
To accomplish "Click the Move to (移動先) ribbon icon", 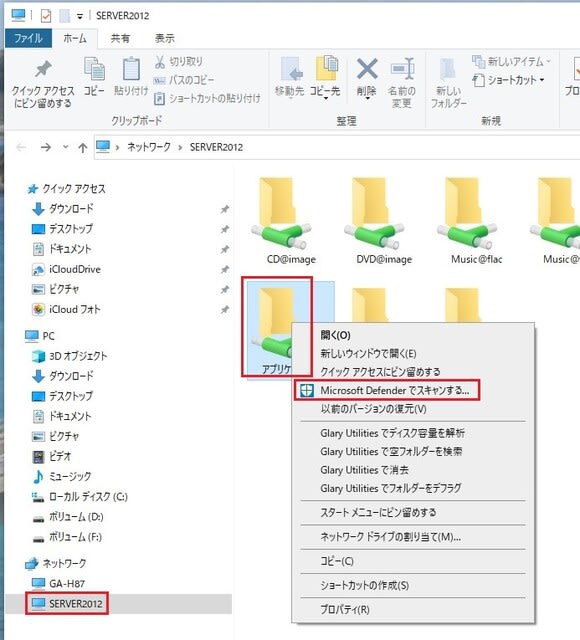I will tap(290, 69).
